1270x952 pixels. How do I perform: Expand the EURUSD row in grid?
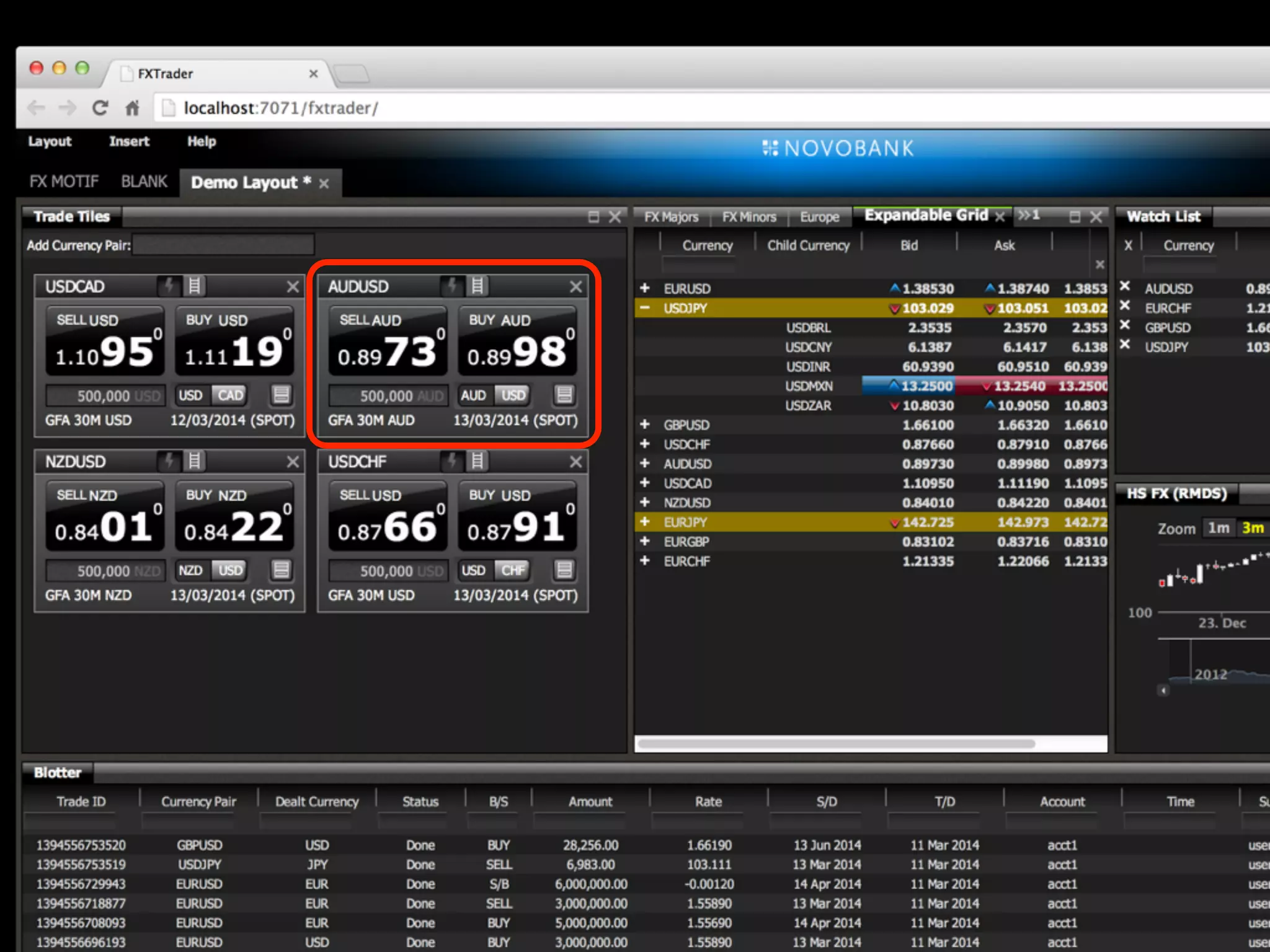click(x=645, y=288)
